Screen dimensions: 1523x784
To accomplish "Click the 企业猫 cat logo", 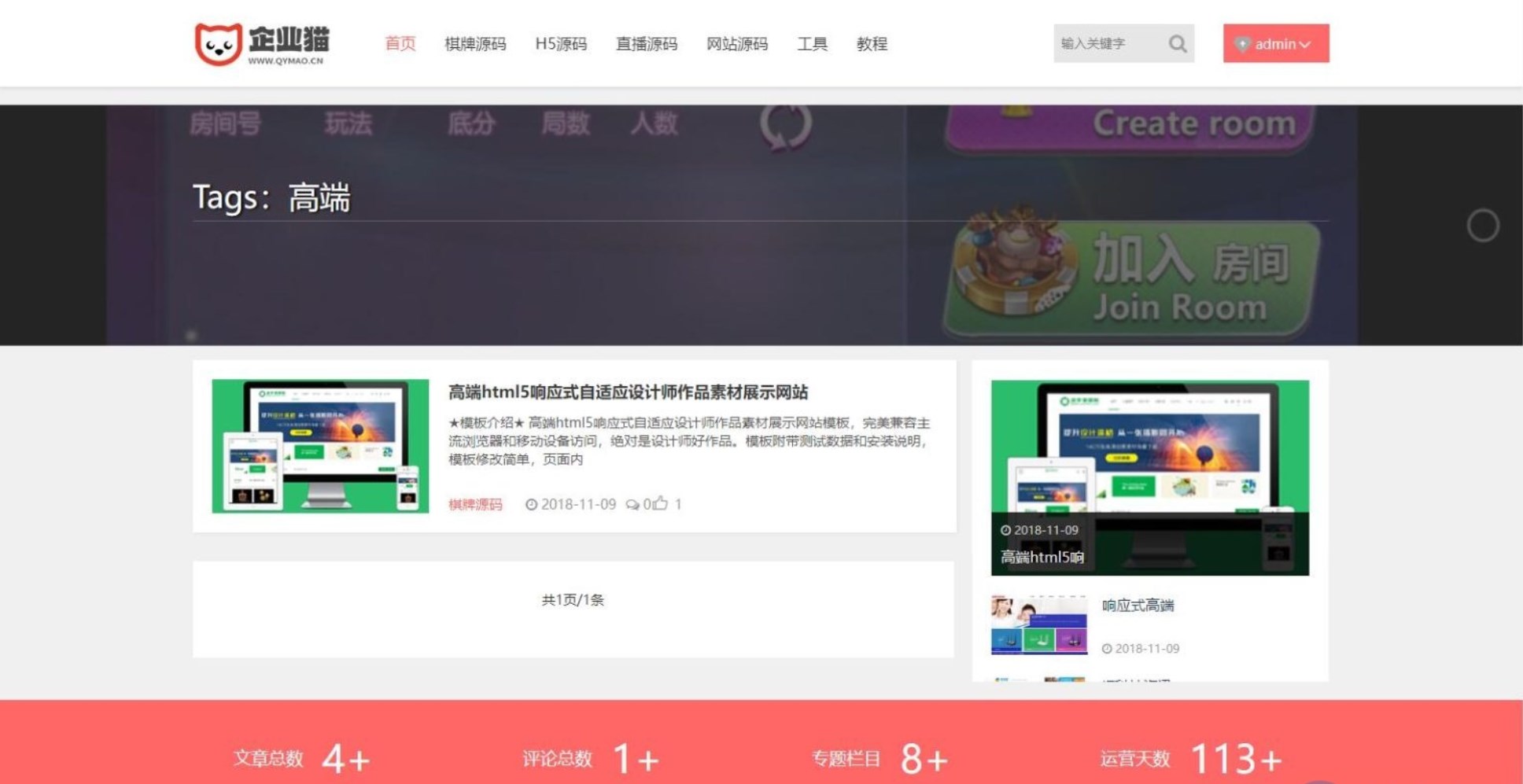I will pos(262,44).
